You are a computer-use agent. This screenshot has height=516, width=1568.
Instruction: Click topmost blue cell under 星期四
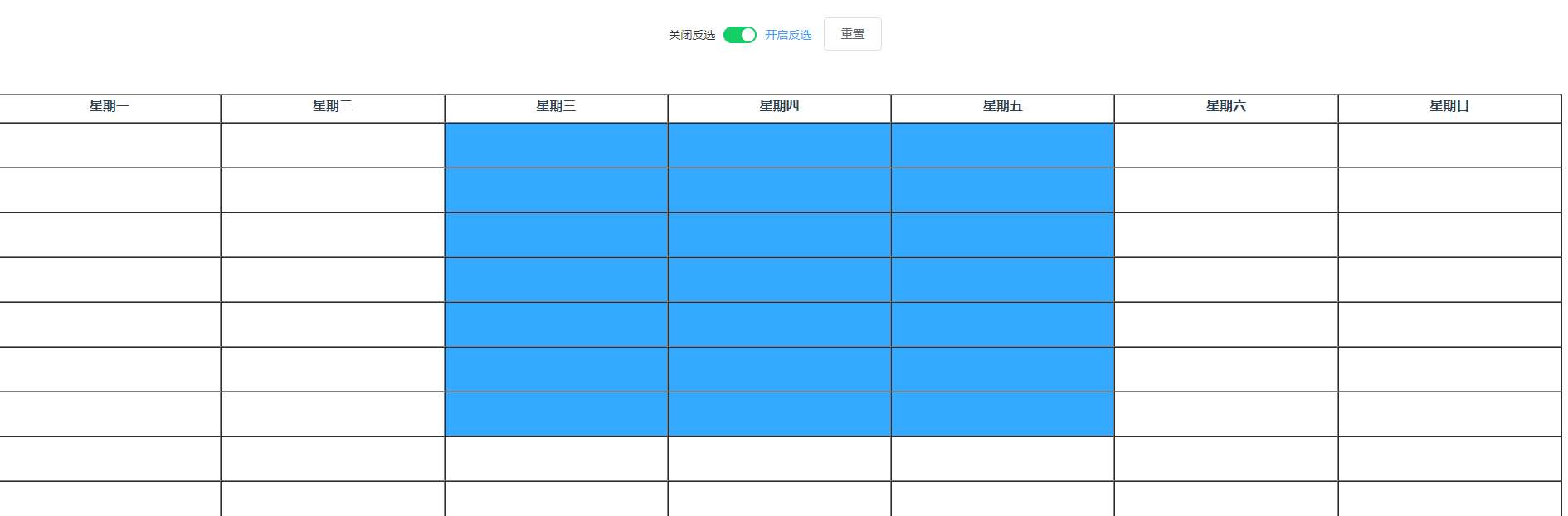click(779, 145)
